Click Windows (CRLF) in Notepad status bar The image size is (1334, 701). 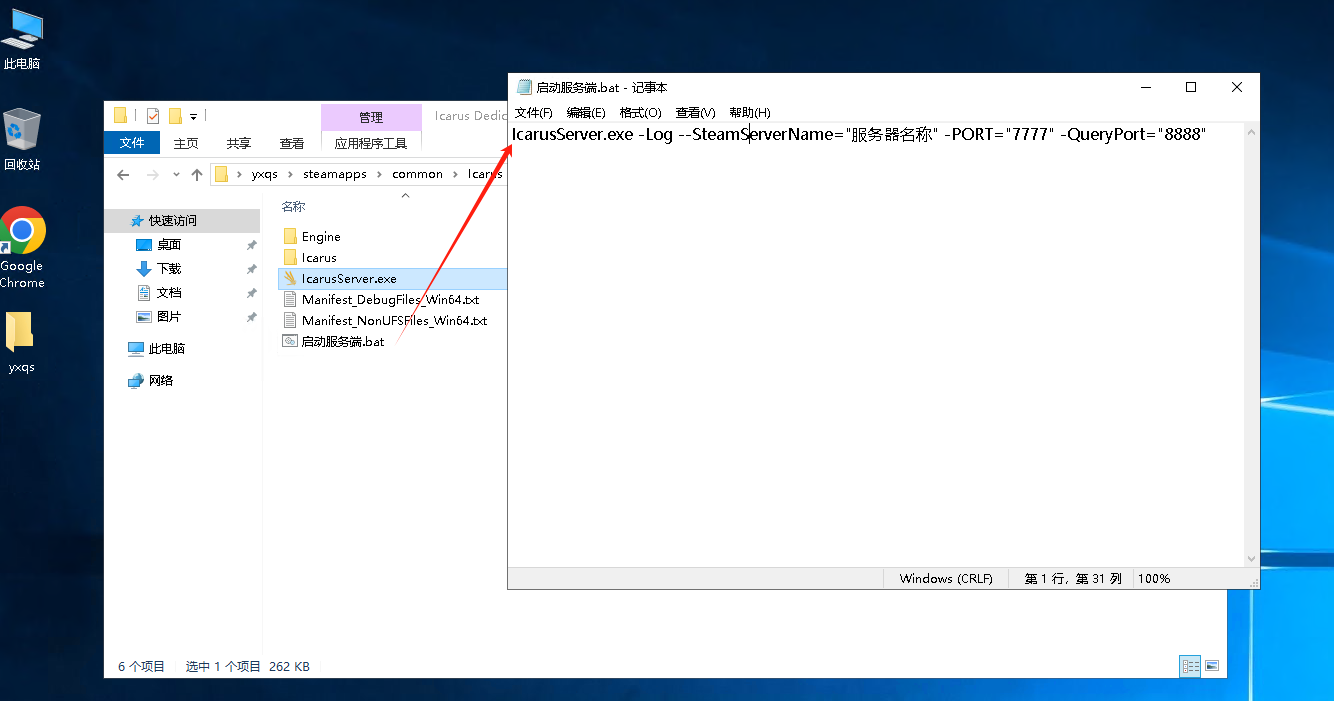[x=946, y=579]
